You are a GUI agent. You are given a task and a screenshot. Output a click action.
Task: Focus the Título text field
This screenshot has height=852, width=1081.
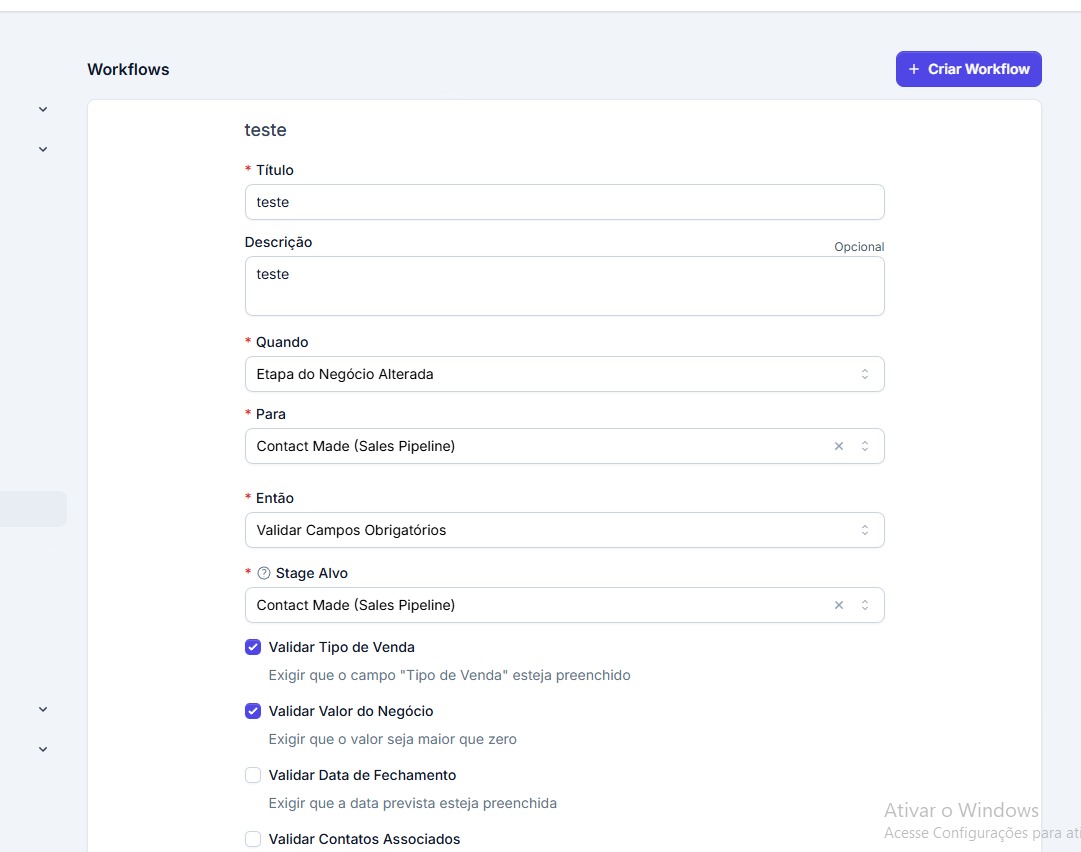point(564,202)
